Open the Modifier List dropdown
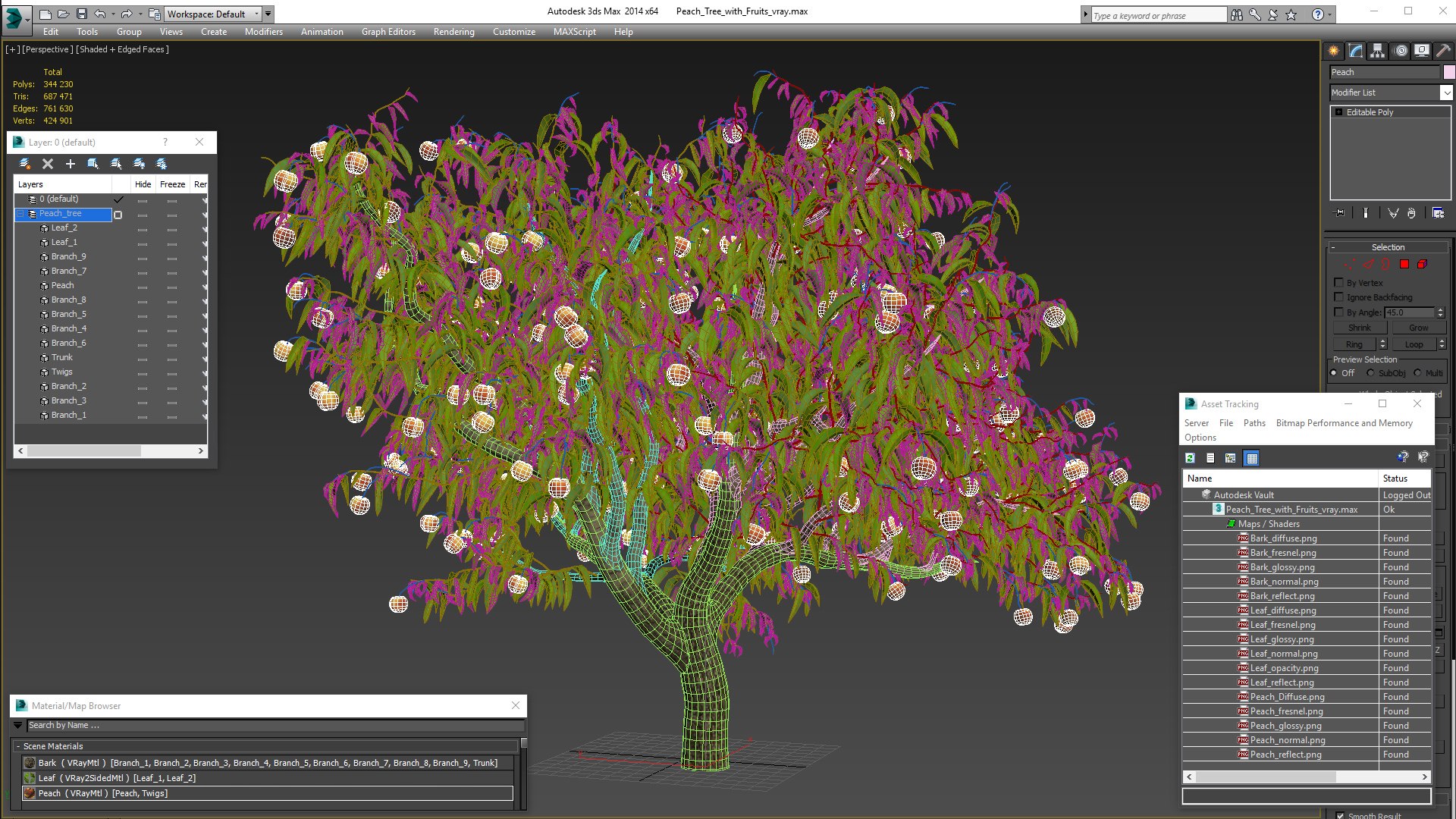The width and height of the screenshot is (1456, 819). [x=1446, y=93]
